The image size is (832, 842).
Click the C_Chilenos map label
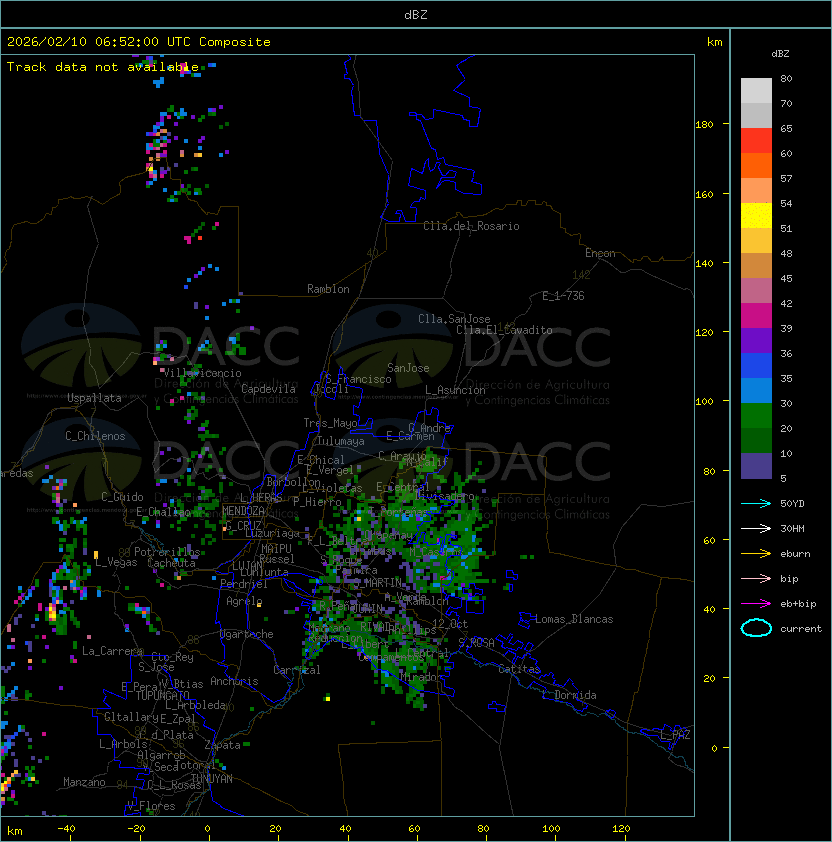pos(95,436)
